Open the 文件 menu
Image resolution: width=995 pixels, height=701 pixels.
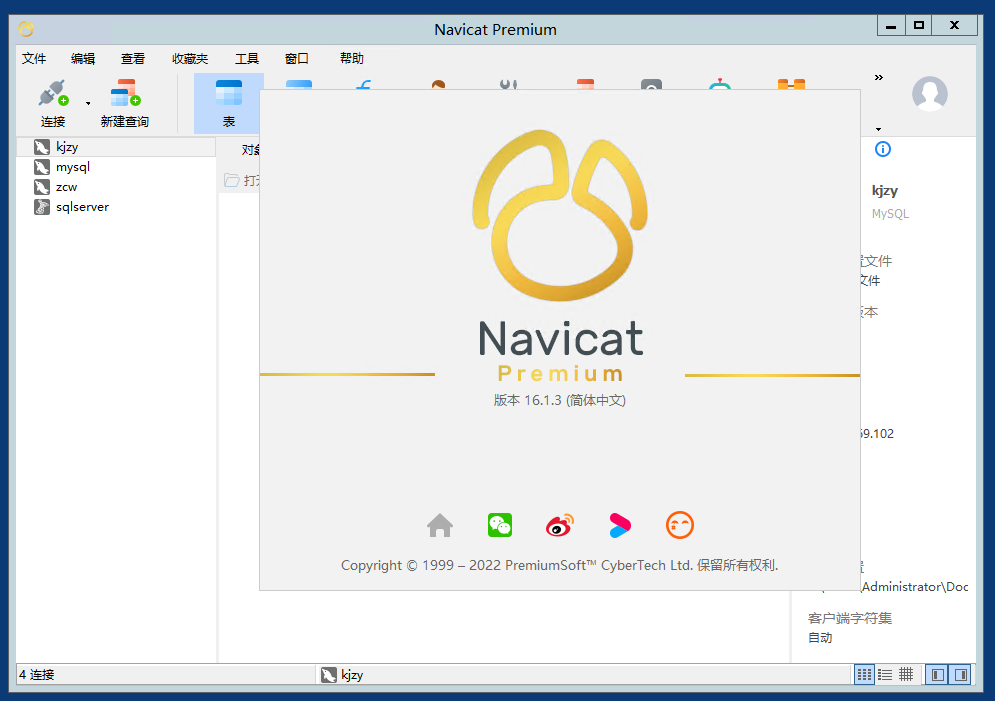pyautogui.click(x=34, y=58)
